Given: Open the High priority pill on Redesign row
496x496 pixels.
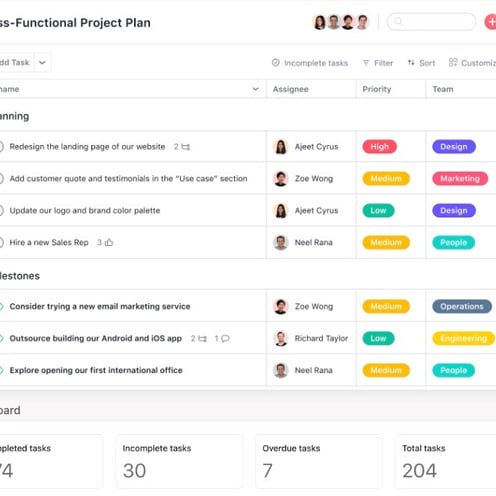Looking at the screenshot, I should [380, 147].
